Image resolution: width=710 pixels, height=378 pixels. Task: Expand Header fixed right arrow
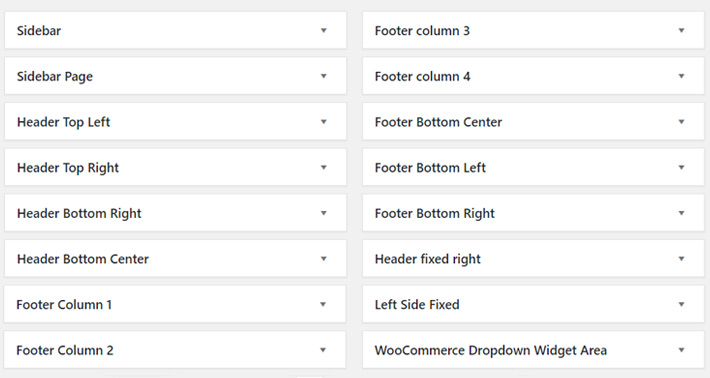681,259
